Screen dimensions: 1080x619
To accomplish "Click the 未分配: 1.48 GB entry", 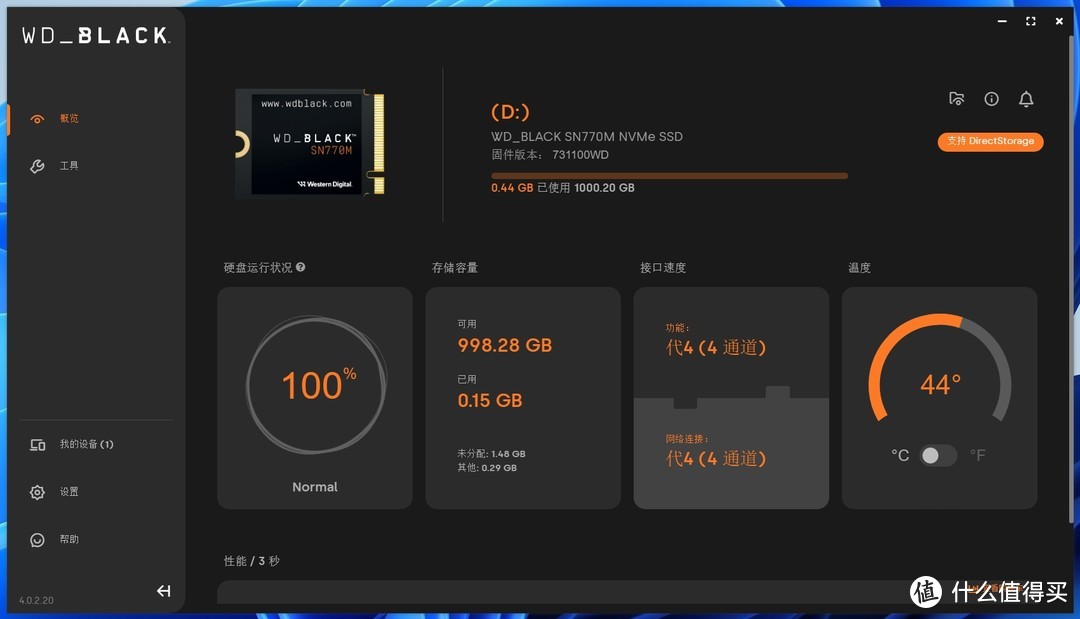I will pyautogui.click(x=491, y=454).
